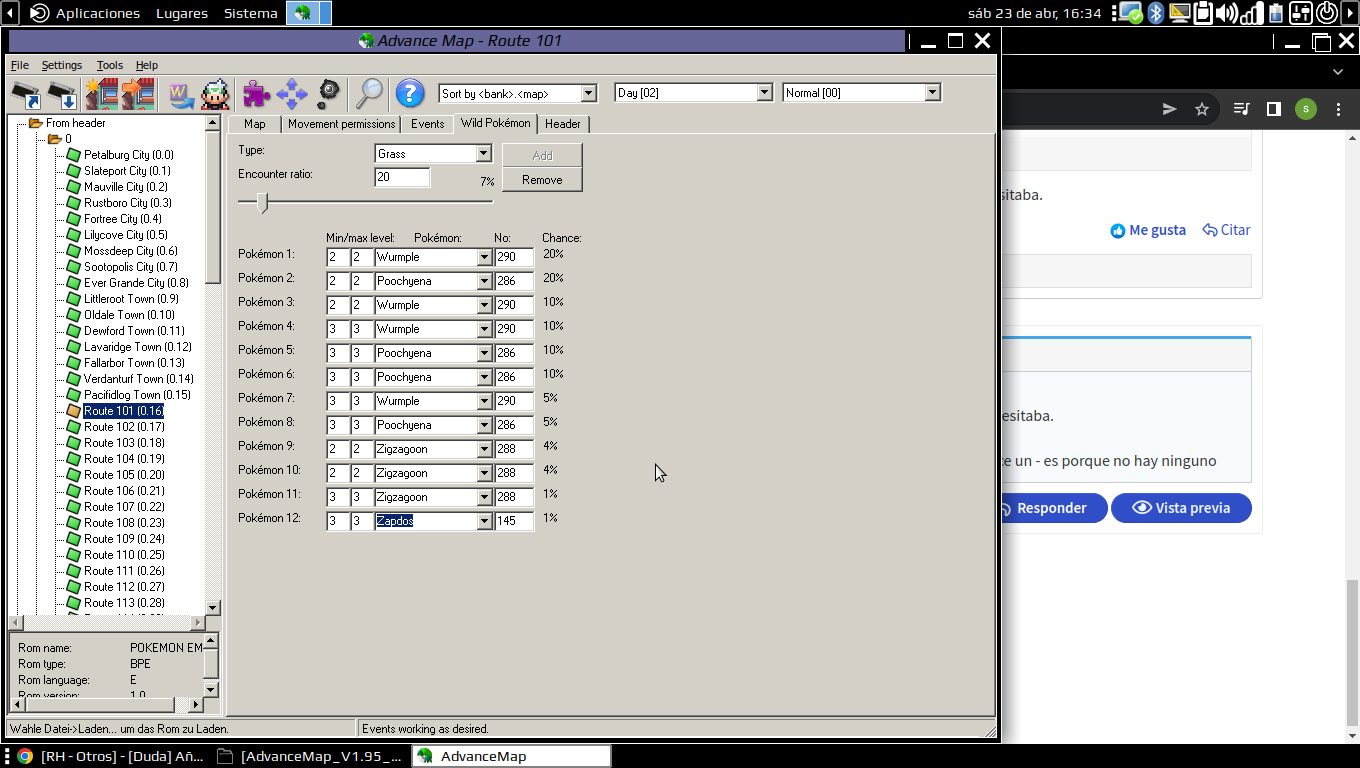Click the trainer sprite toolbar icon
This screenshot has height=768, width=1360.
tap(215, 94)
